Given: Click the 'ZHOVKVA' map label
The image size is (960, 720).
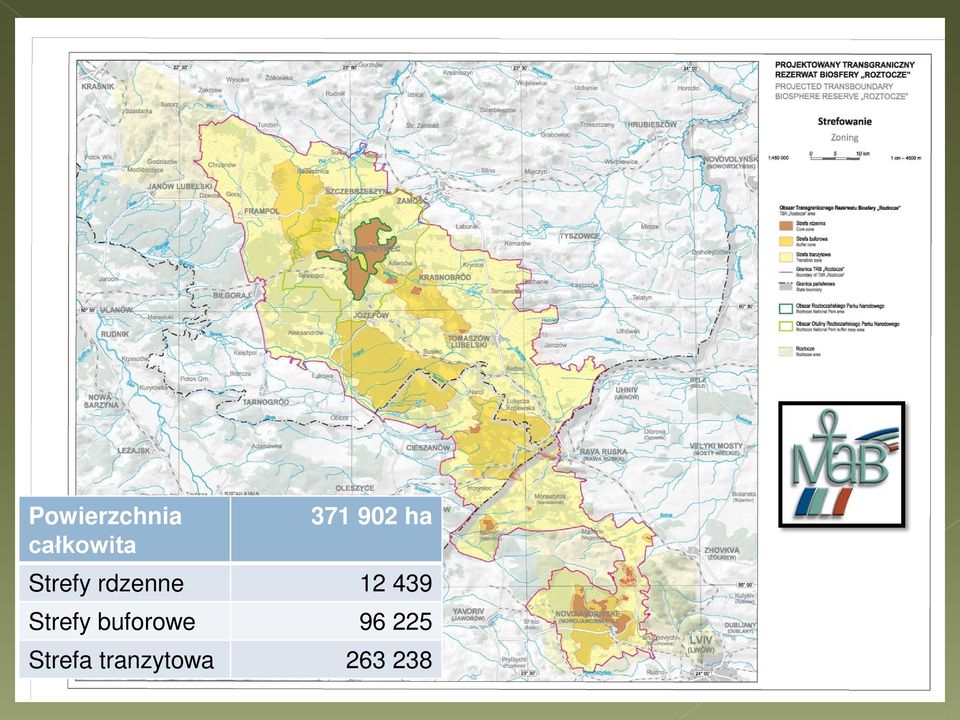Looking at the screenshot, I should [722, 550].
